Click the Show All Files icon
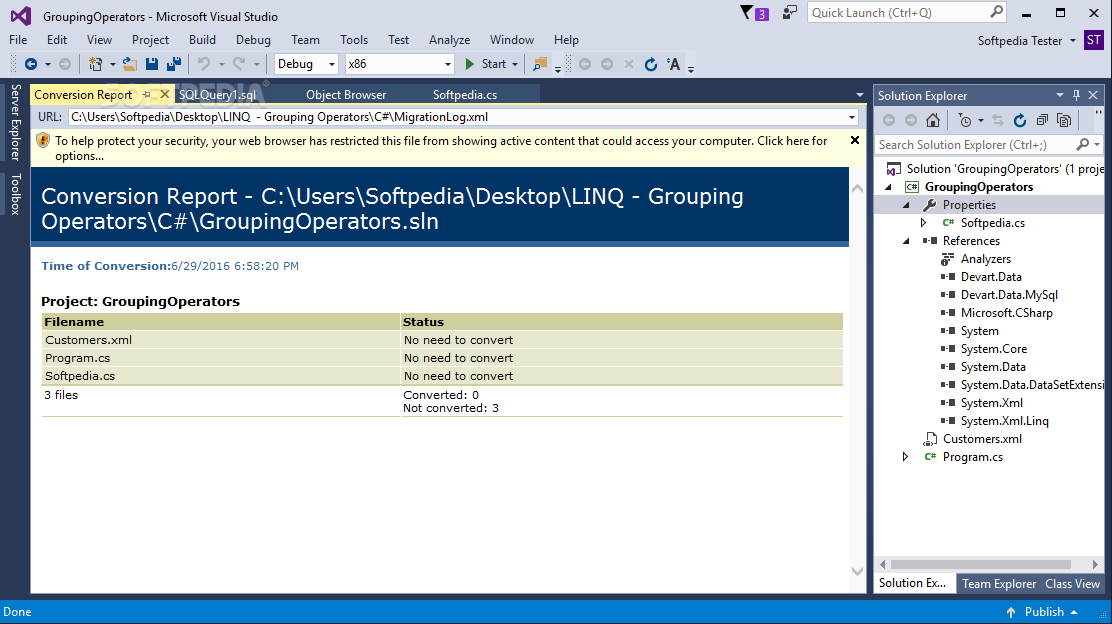This screenshot has width=1112, height=624. coord(1064,120)
